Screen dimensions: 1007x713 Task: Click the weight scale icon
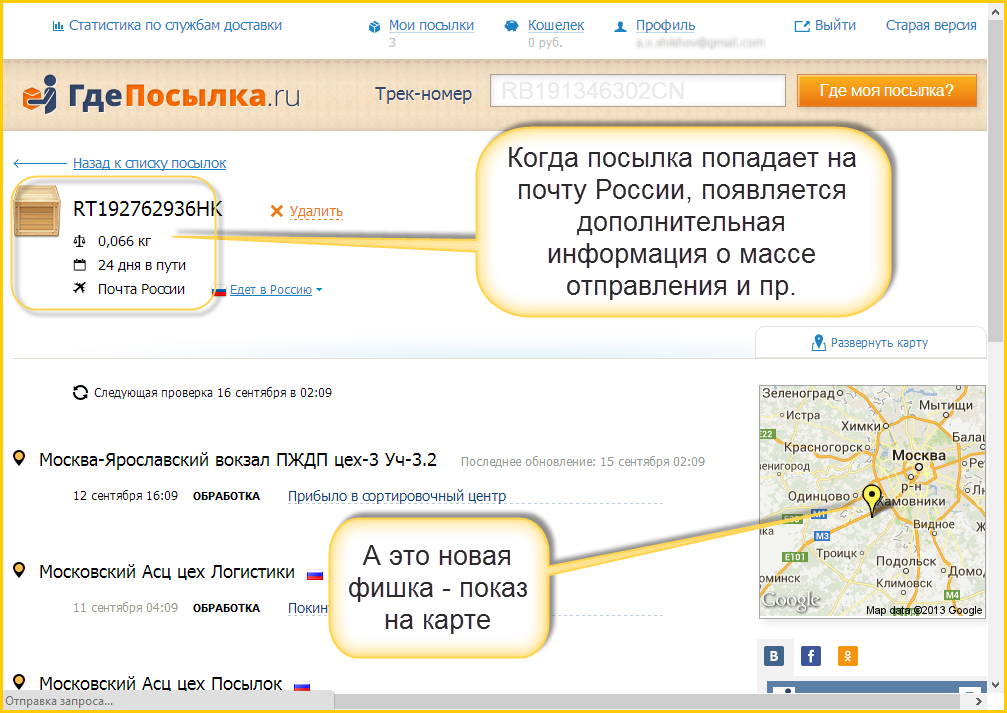pyautogui.click(x=80, y=242)
